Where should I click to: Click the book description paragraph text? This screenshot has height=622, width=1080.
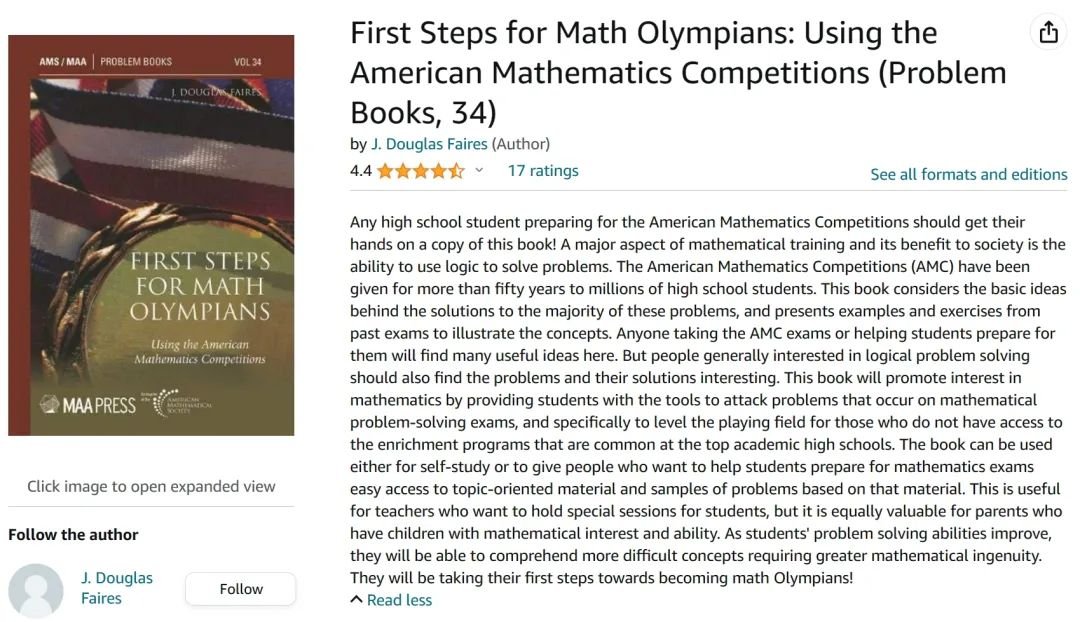pyautogui.click(x=708, y=400)
